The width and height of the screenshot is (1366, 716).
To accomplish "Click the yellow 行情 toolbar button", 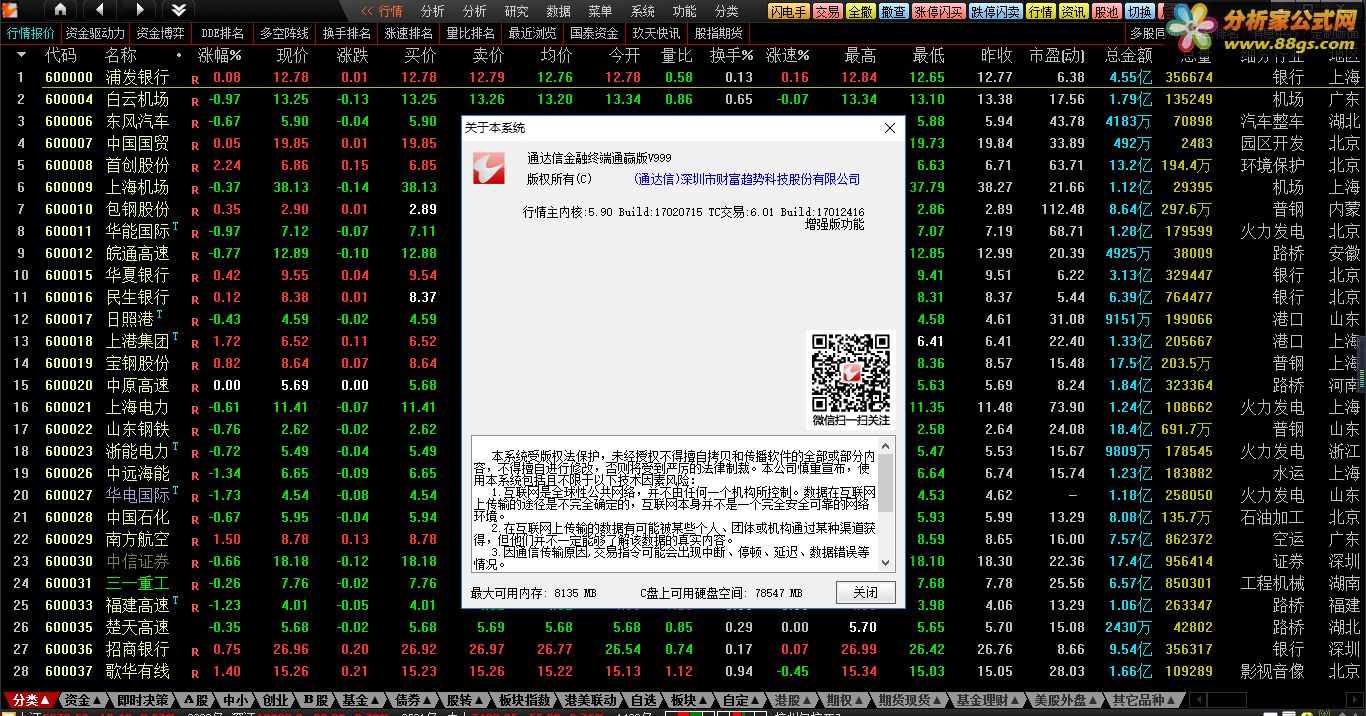I will (x=1041, y=12).
